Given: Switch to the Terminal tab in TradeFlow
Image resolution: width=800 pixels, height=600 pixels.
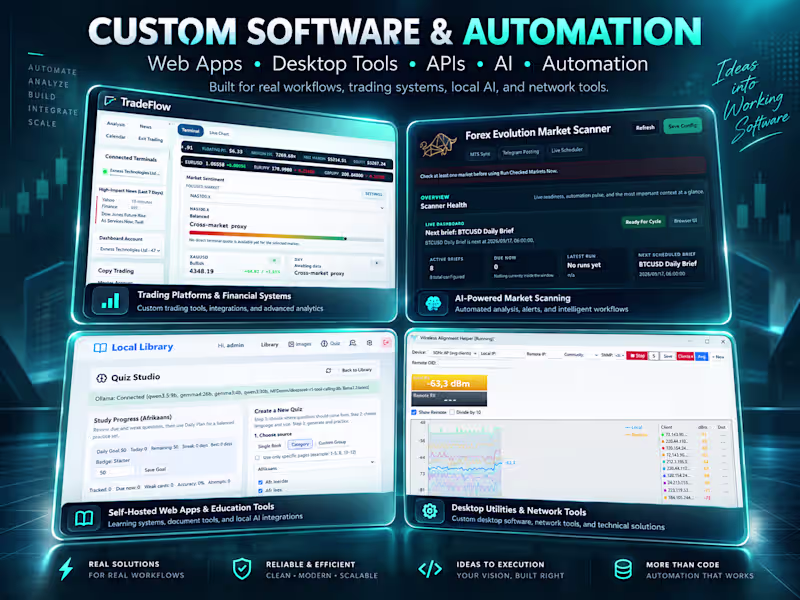Looking at the screenshot, I should pyautogui.click(x=190, y=131).
